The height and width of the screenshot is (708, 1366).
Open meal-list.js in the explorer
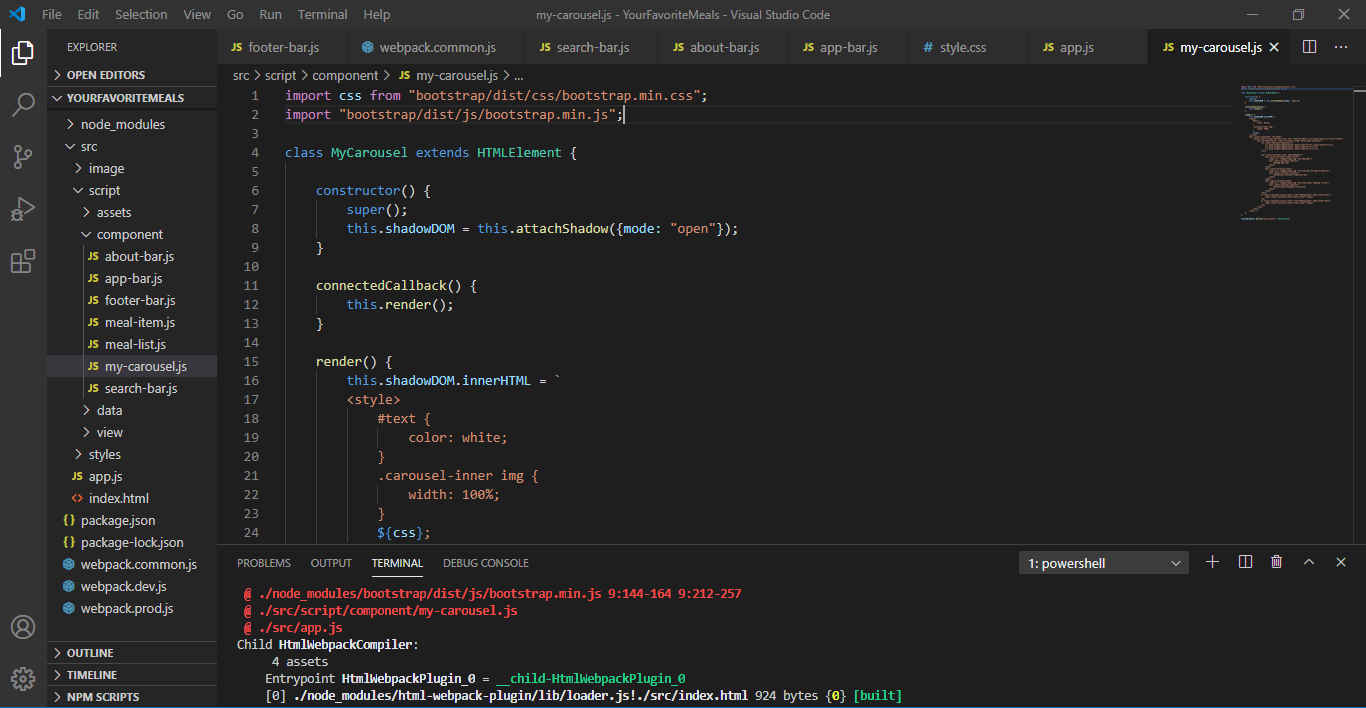tap(132, 344)
